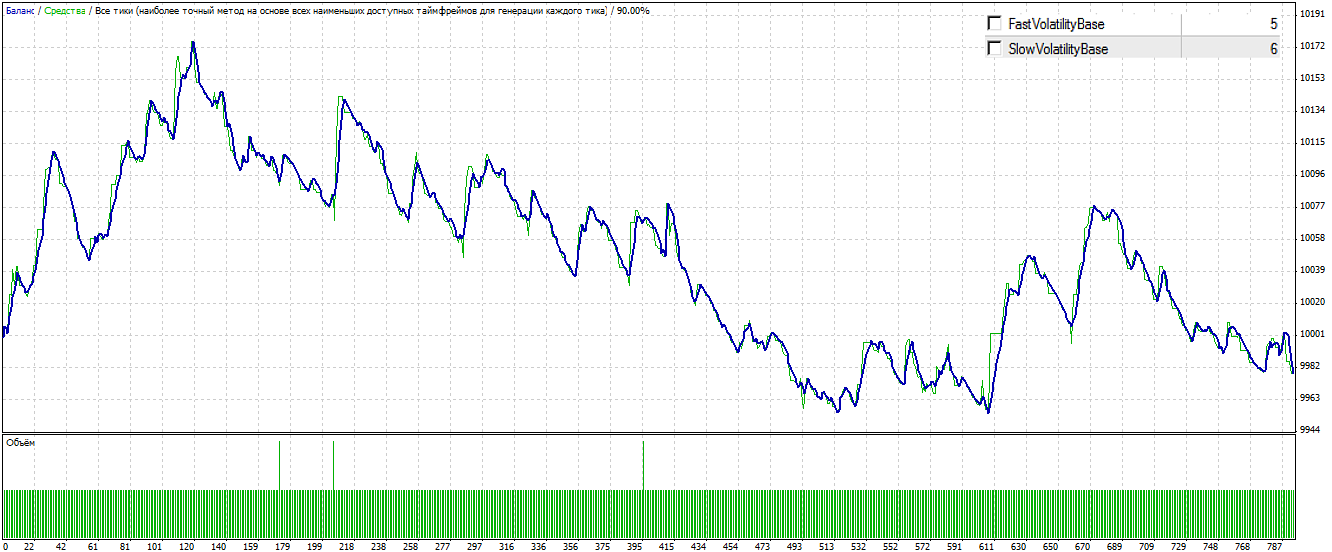Viewport: 1332px width, 552px height.
Task: Click trade number 473 on bottom axis
Action: (762, 546)
